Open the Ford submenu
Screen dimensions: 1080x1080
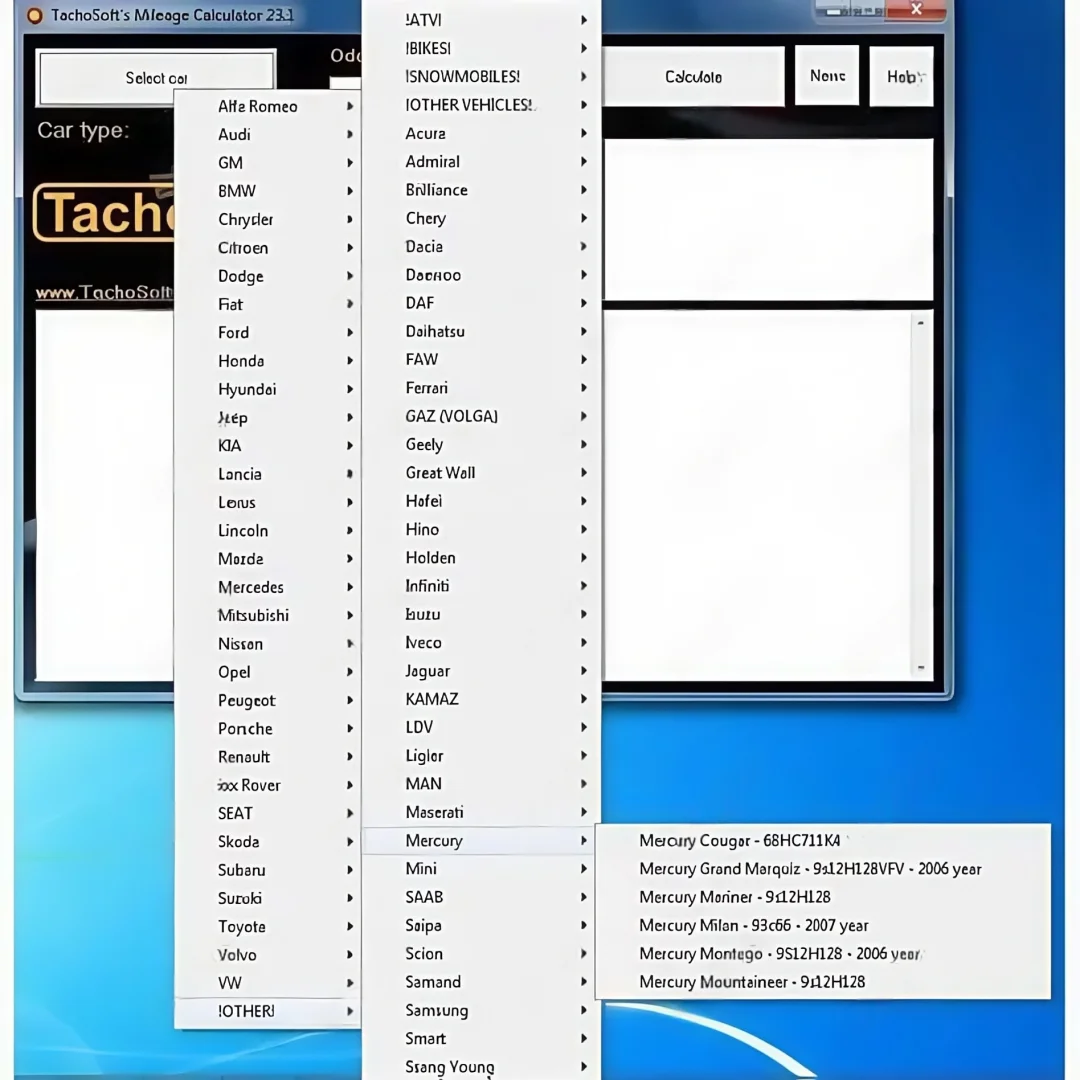click(267, 332)
